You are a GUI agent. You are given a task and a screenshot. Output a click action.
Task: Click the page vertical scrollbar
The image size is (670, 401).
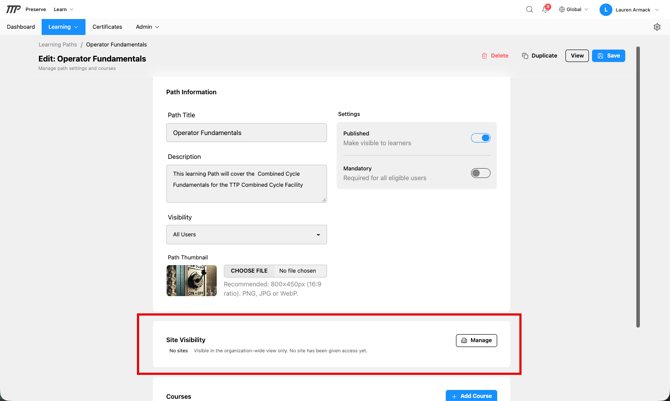(638, 187)
